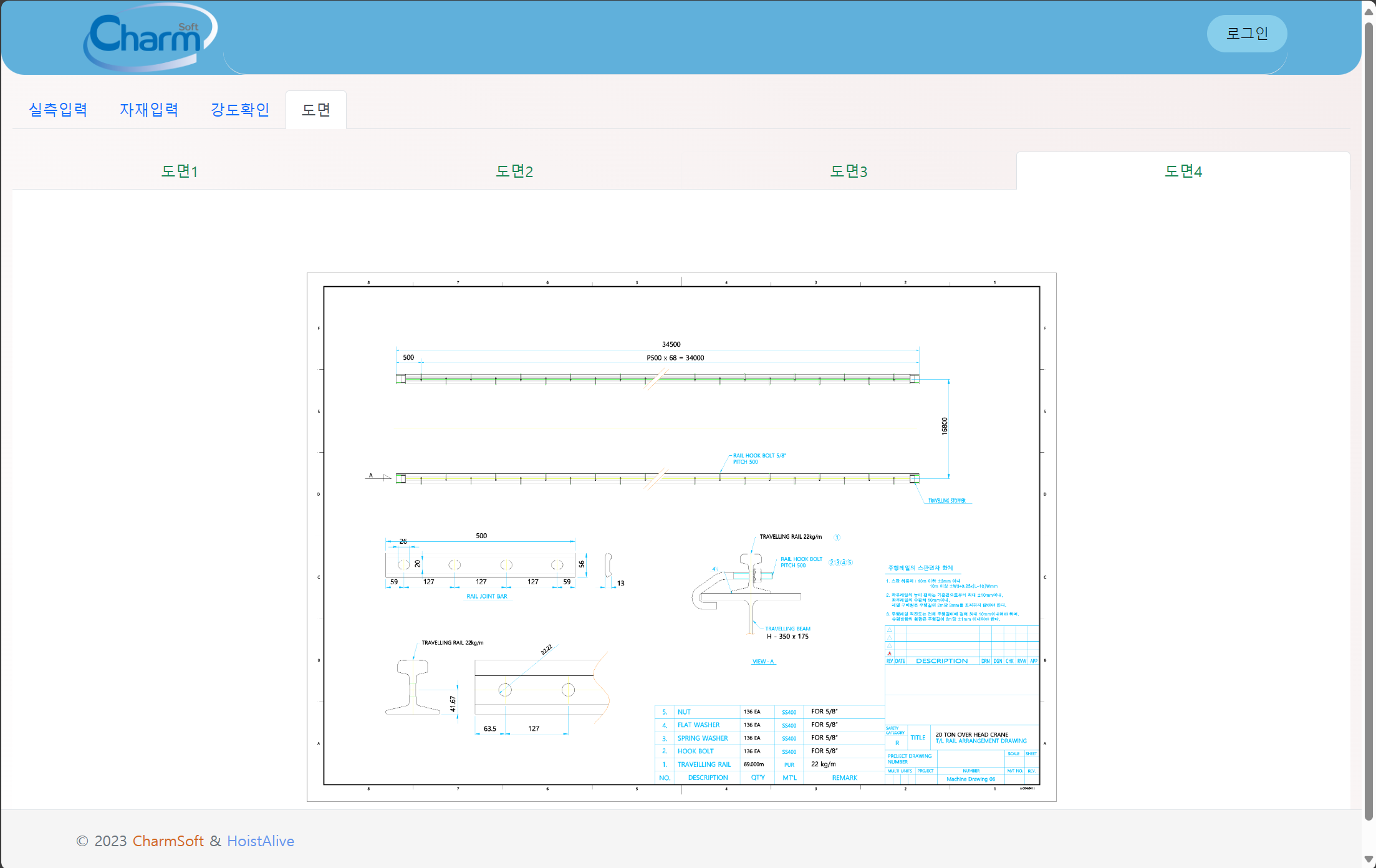Switch to sub-tab 도면2

pyautogui.click(x=514, y=171)
